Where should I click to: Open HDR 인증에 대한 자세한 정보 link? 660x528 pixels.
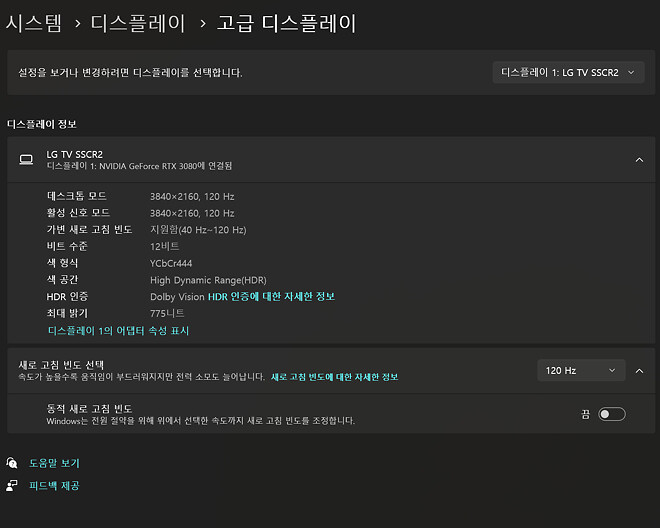tap(271, 296)
